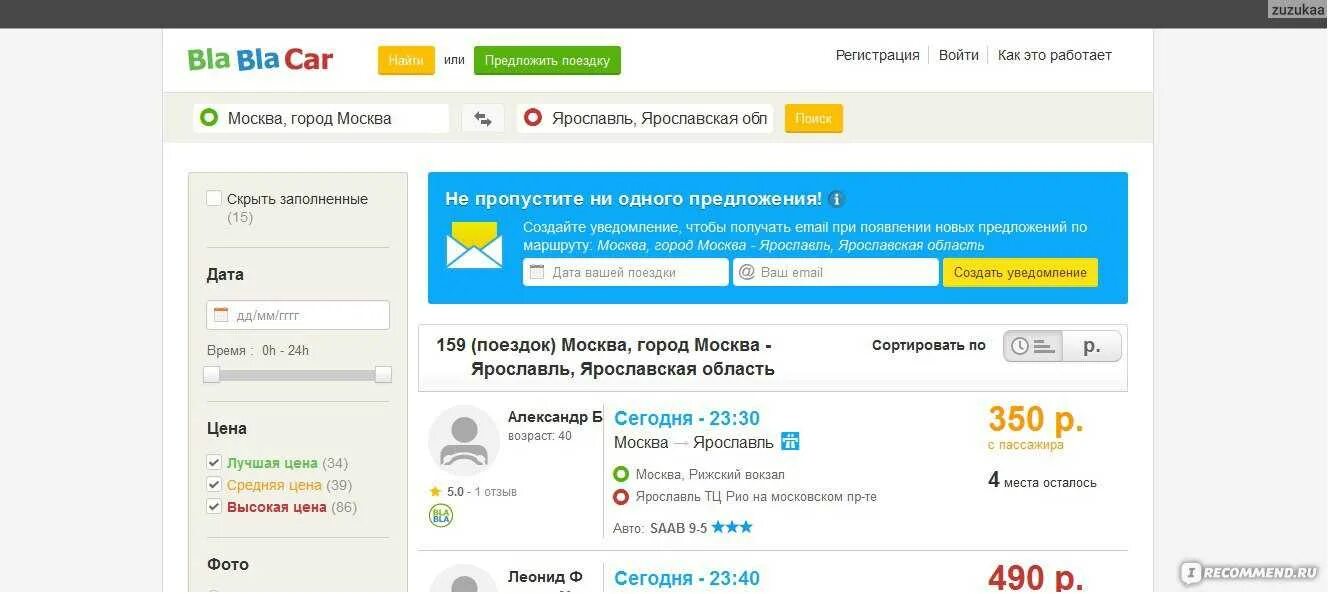
Task: Click the Дата вашей поездки field
Action: pyautogui.click(x=626, y=272)
